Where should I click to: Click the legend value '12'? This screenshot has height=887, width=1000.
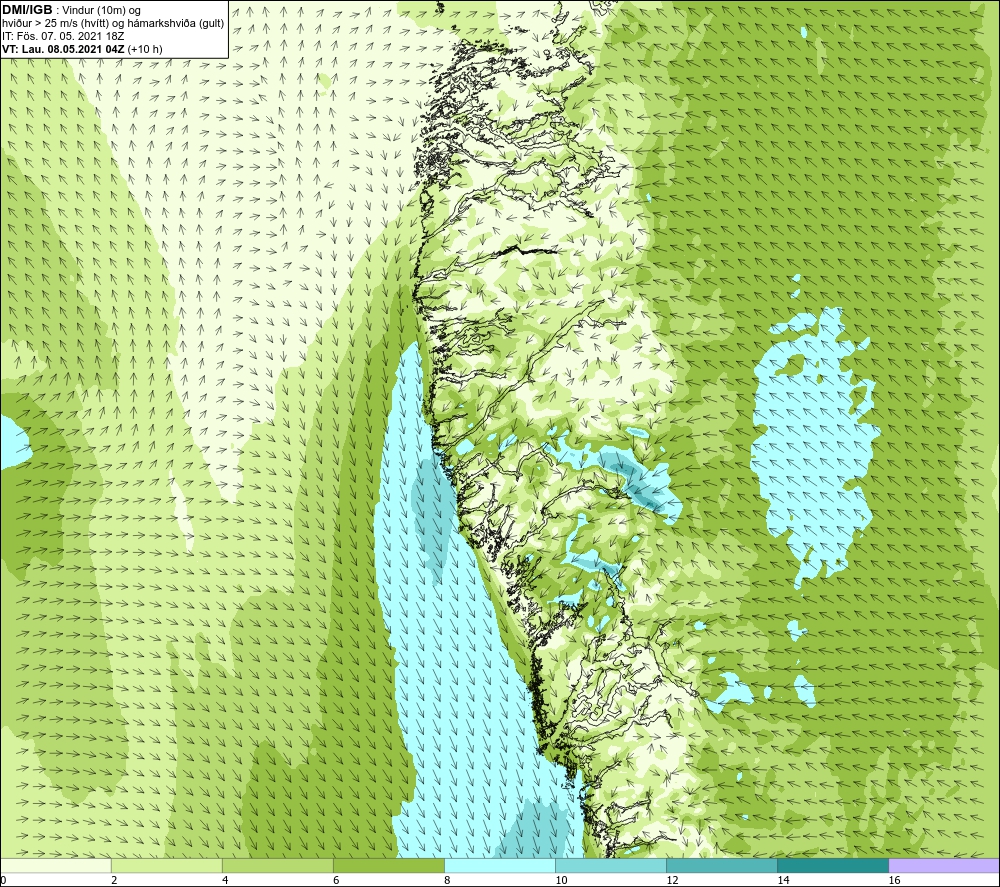(672, 880)
